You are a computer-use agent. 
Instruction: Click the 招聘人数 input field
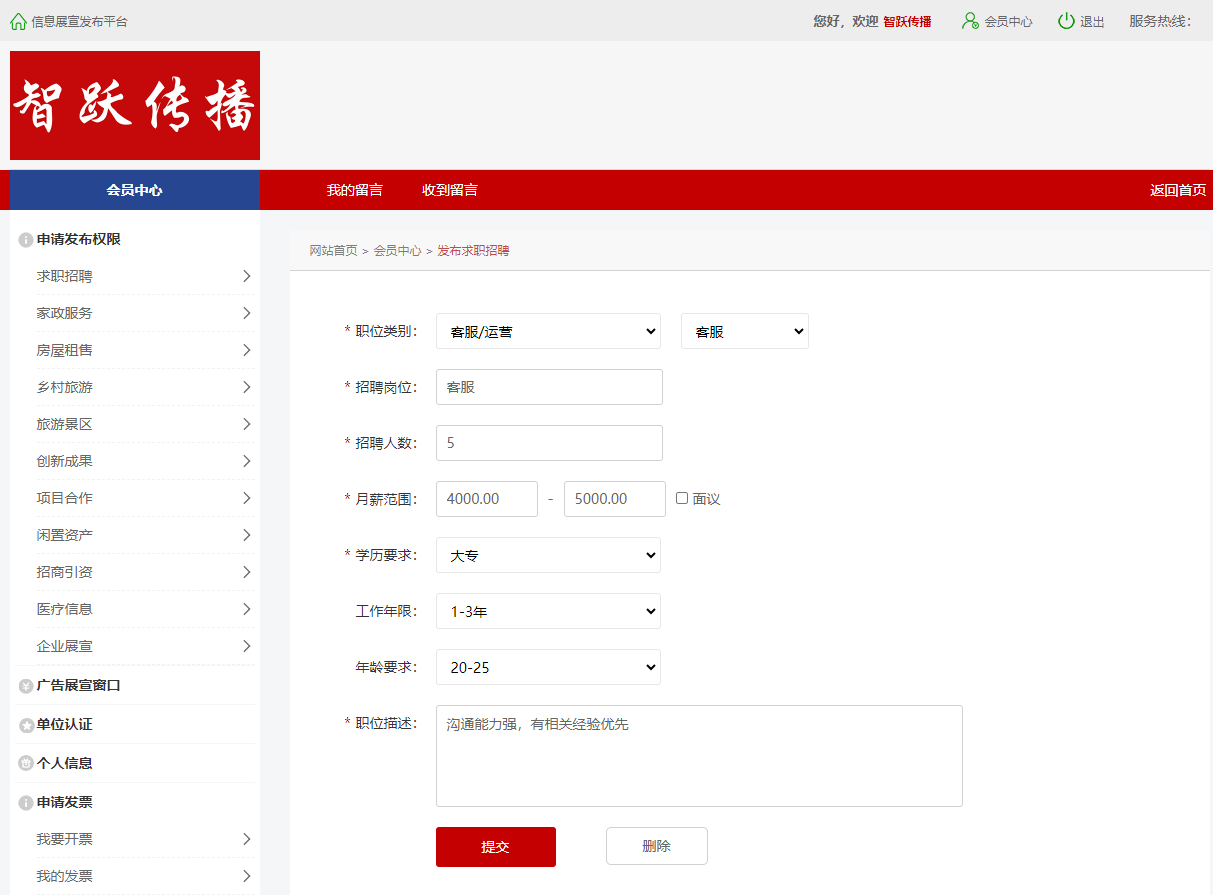(x=549, y=443)
